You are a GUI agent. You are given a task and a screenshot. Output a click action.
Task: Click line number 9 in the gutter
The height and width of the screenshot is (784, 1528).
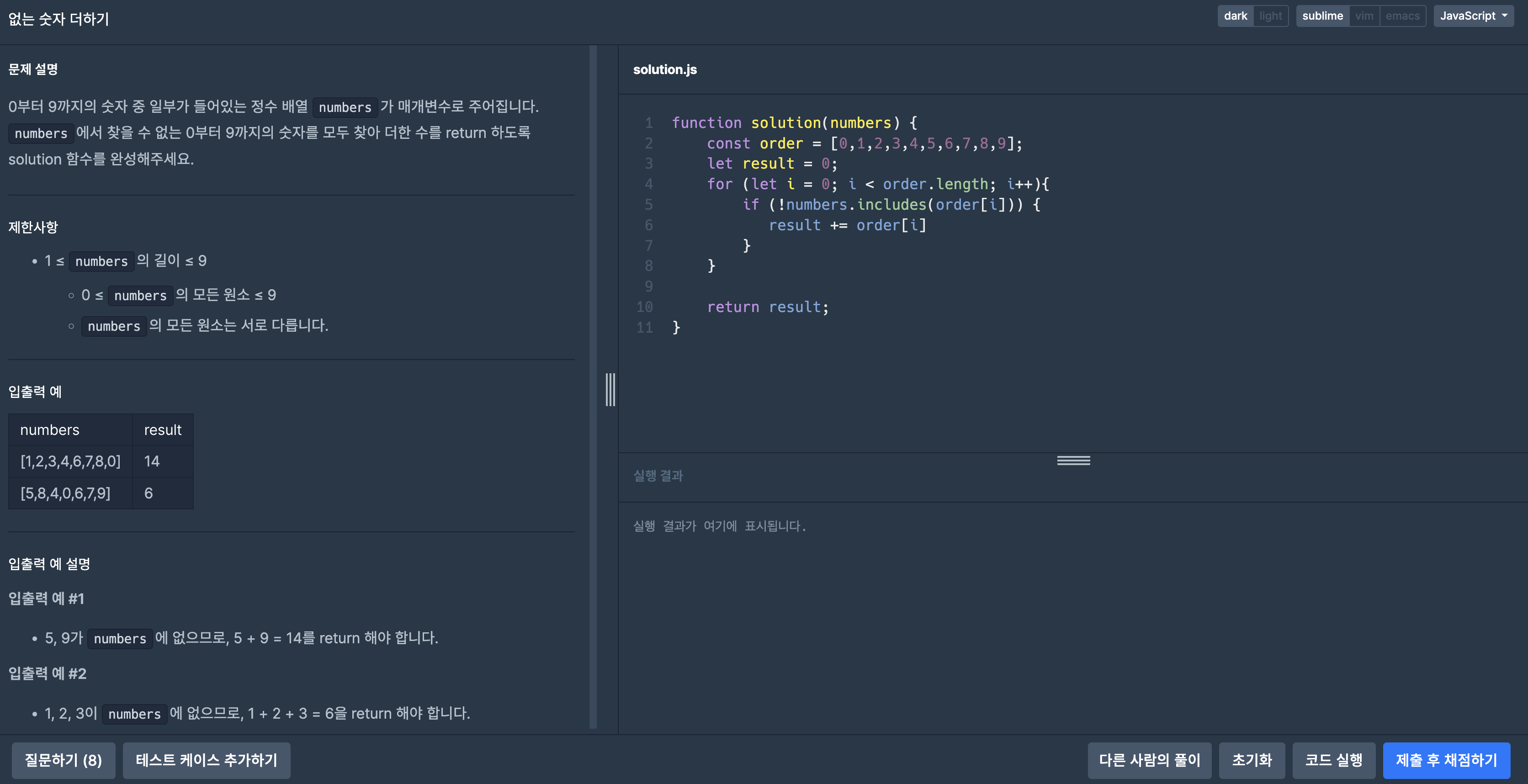point(648,286)
